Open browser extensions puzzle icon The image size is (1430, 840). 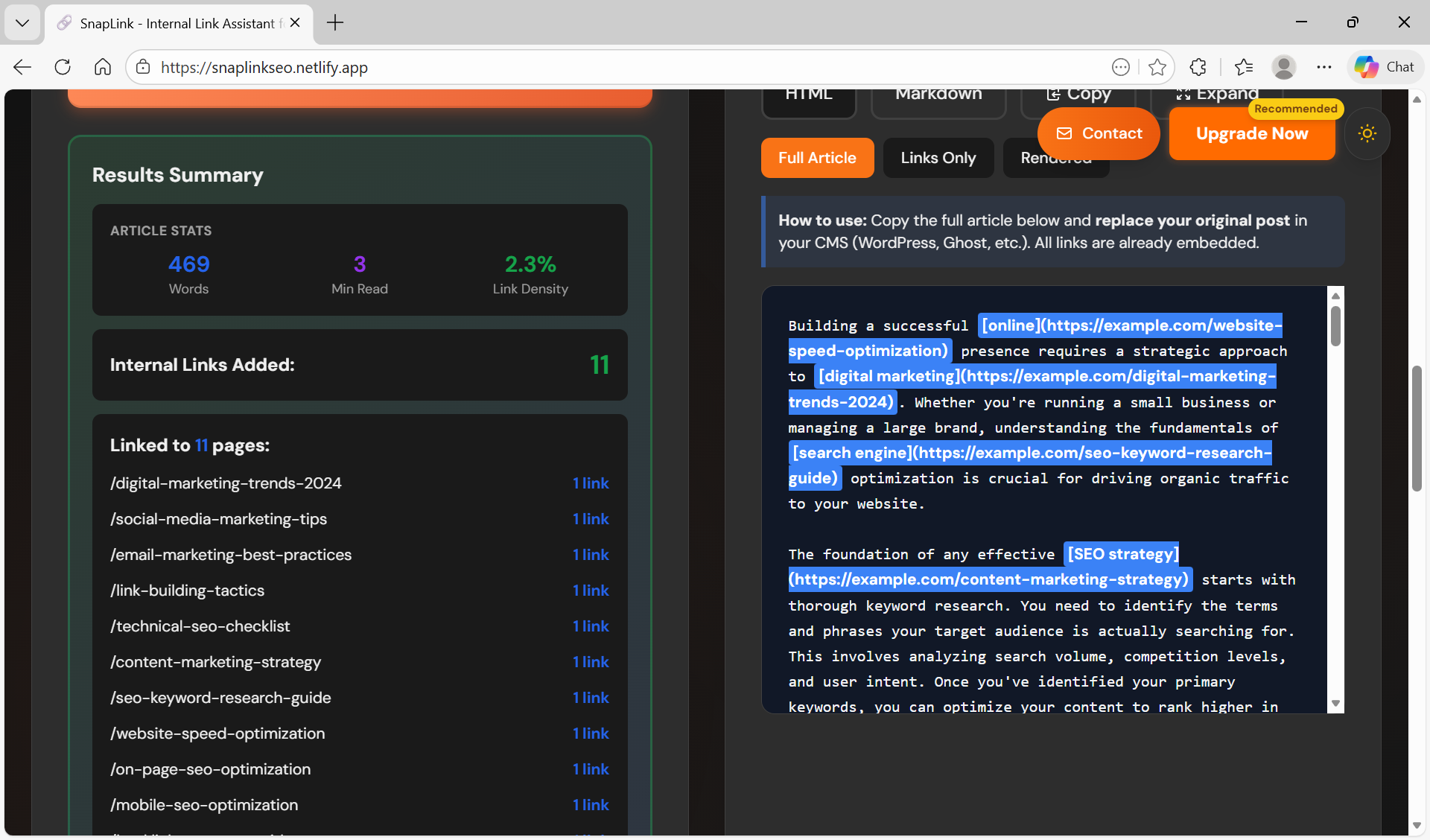1198,67
